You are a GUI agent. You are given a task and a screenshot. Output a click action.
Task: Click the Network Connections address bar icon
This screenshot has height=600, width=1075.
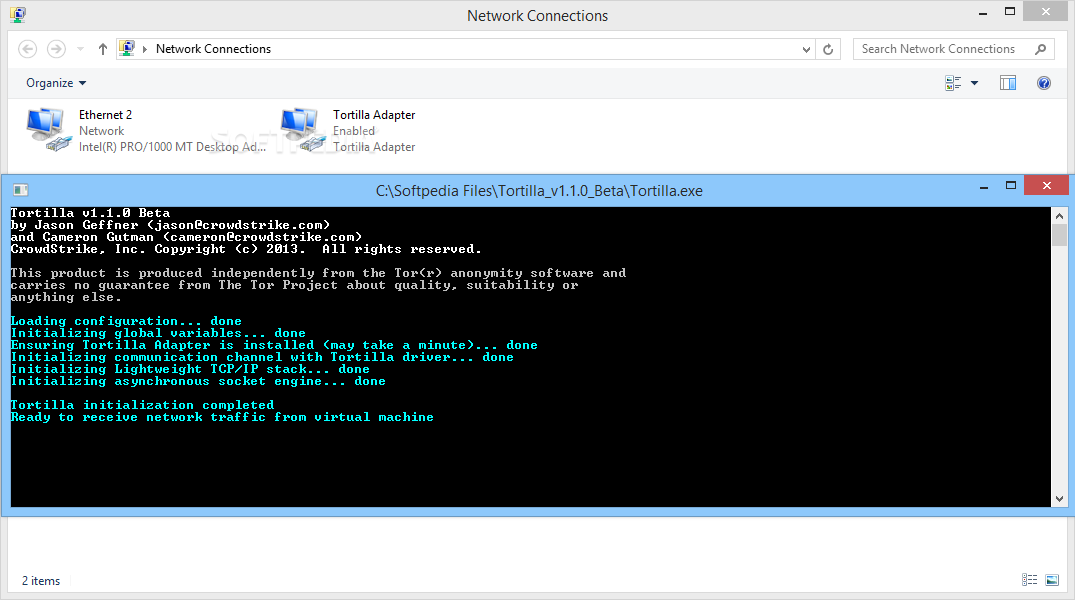(127, 48)
